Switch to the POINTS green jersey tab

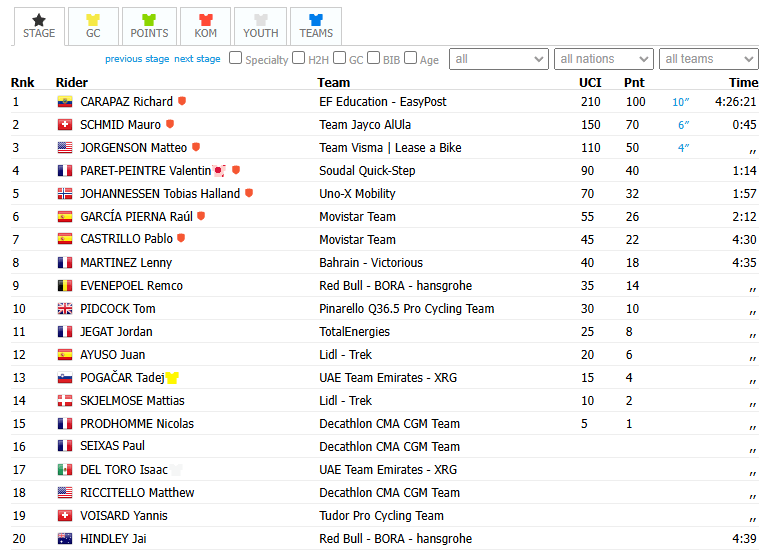(149, 27)
